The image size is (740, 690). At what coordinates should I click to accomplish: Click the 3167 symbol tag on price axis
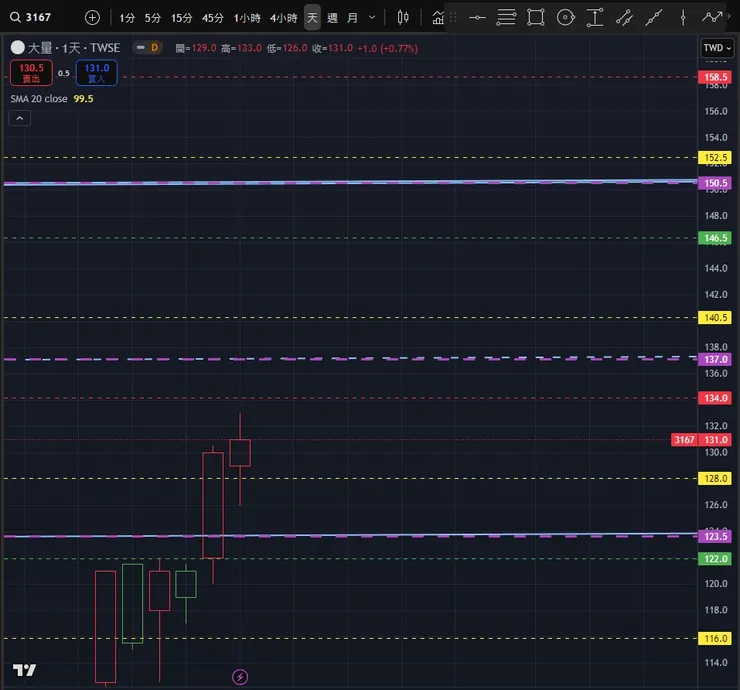coord(684,440)
